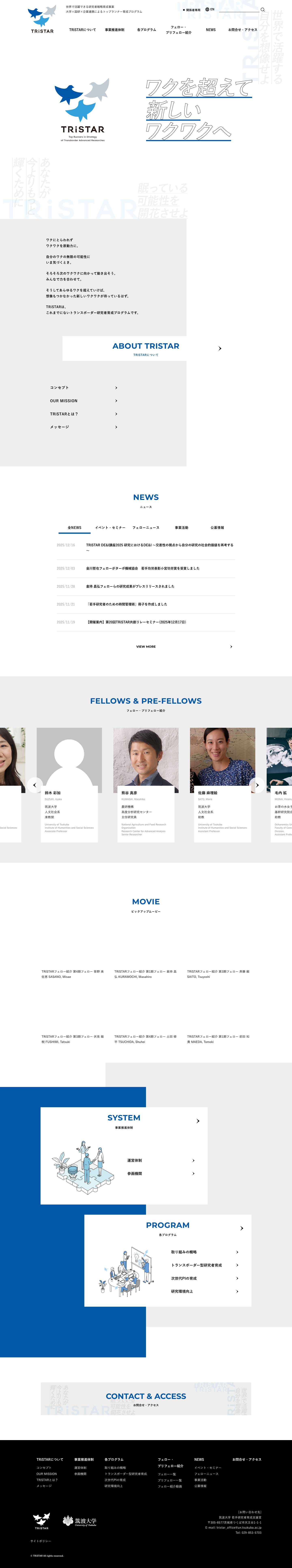Click chevron on About section コンセプト row

click(116, 388)
